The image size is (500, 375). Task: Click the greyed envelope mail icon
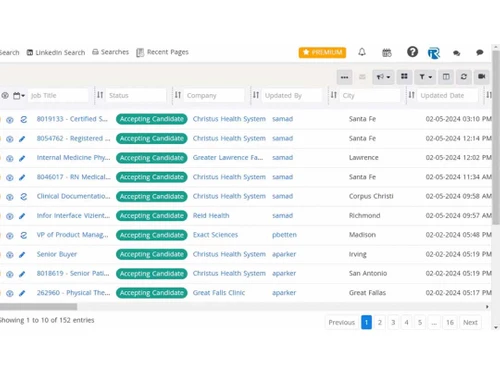(x=362, y=77)
